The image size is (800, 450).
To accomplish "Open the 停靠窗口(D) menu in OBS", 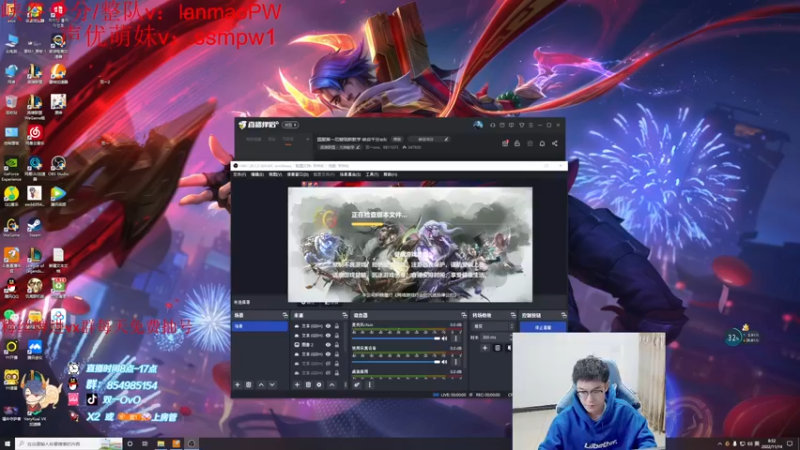I will pos(297,174).
